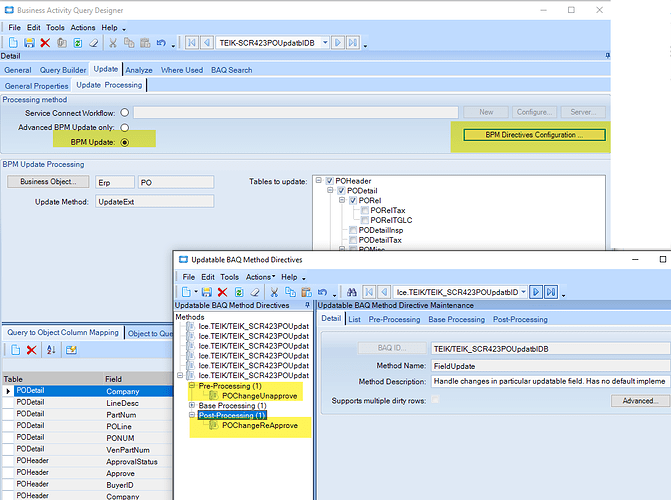Screen dimensions: 671x500
Task: Delete the selected column mapping row
Action: tap(32, 350)
